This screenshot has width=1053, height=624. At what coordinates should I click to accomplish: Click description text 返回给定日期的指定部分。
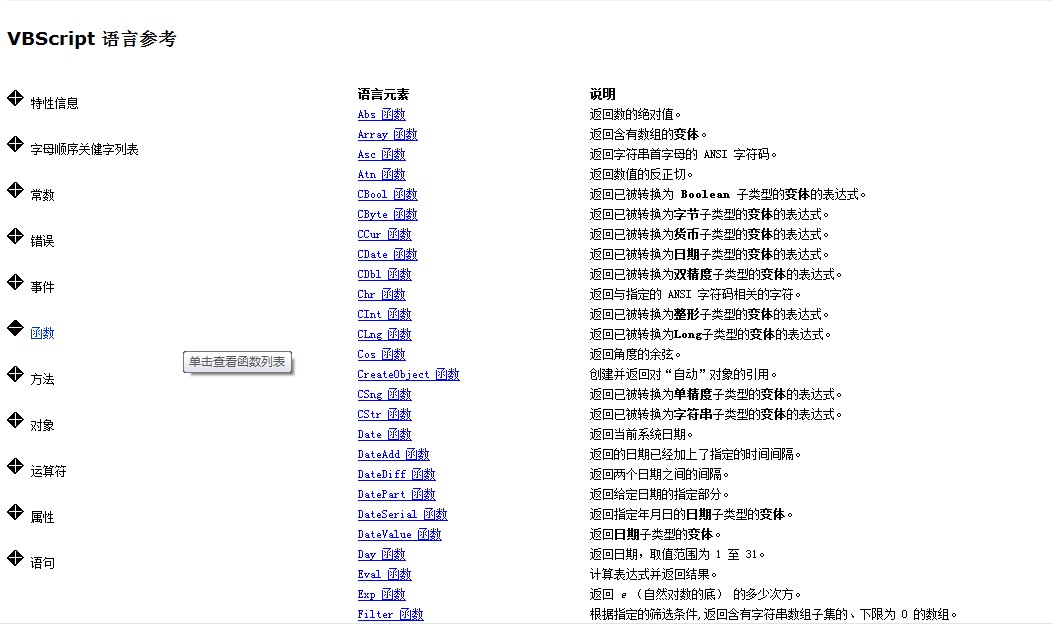tap(659, 494)
